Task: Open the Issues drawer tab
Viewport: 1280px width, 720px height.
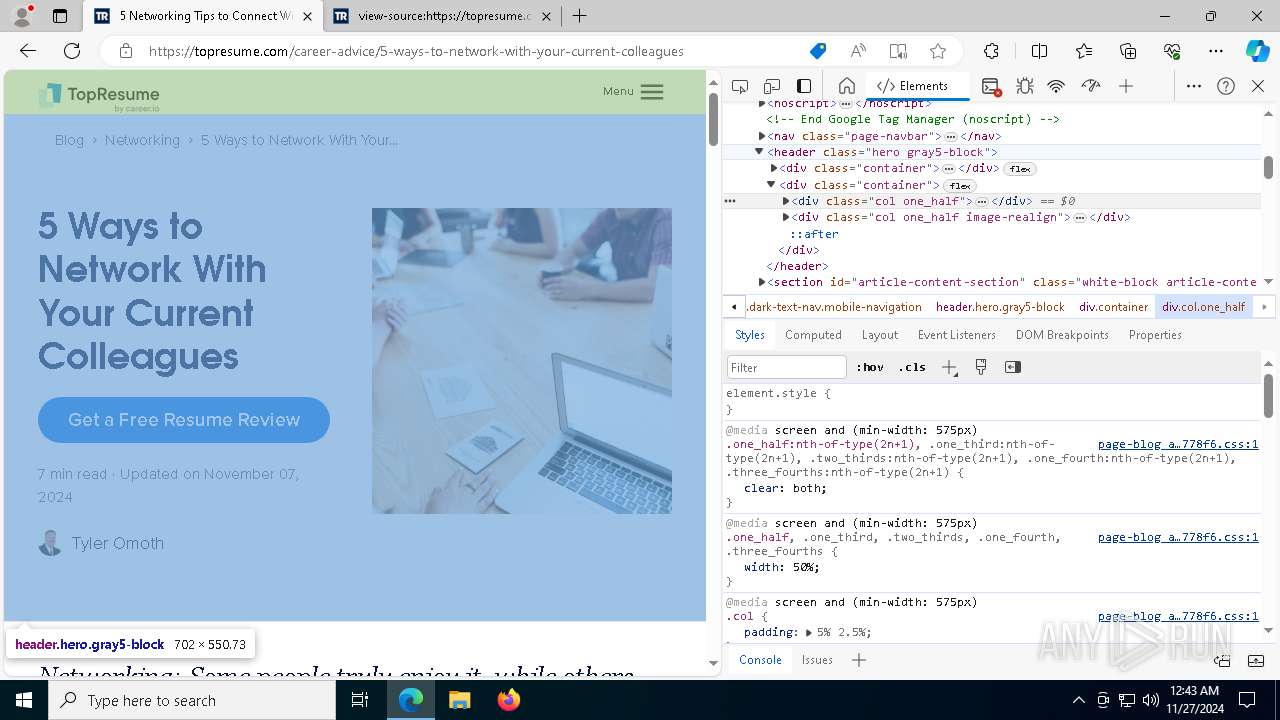Action: pyautogui.click(x=817, y=660)
